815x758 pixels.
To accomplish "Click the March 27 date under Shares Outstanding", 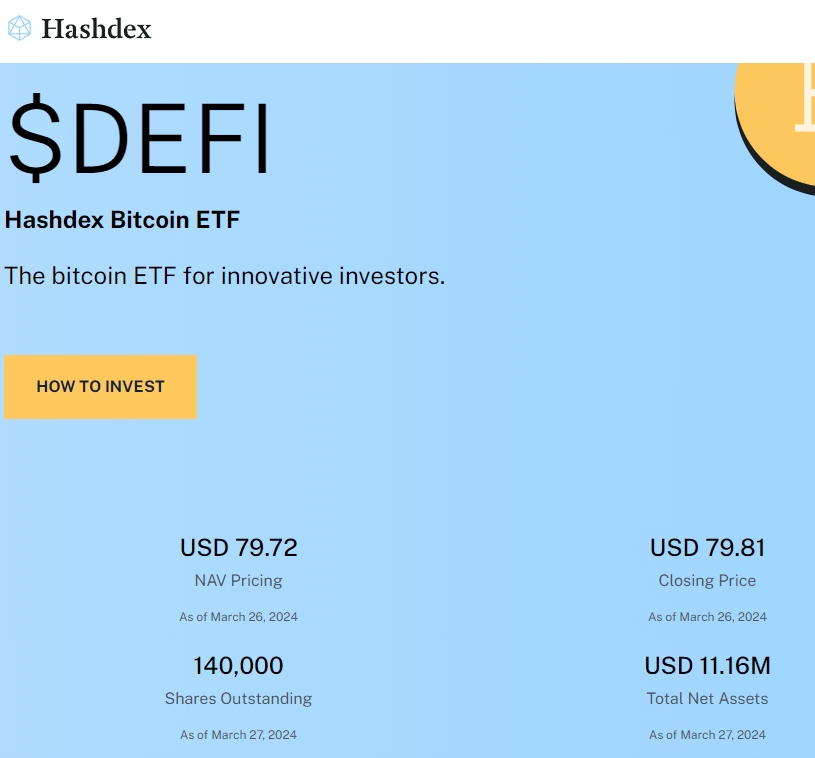I will (x=238, y=734).
